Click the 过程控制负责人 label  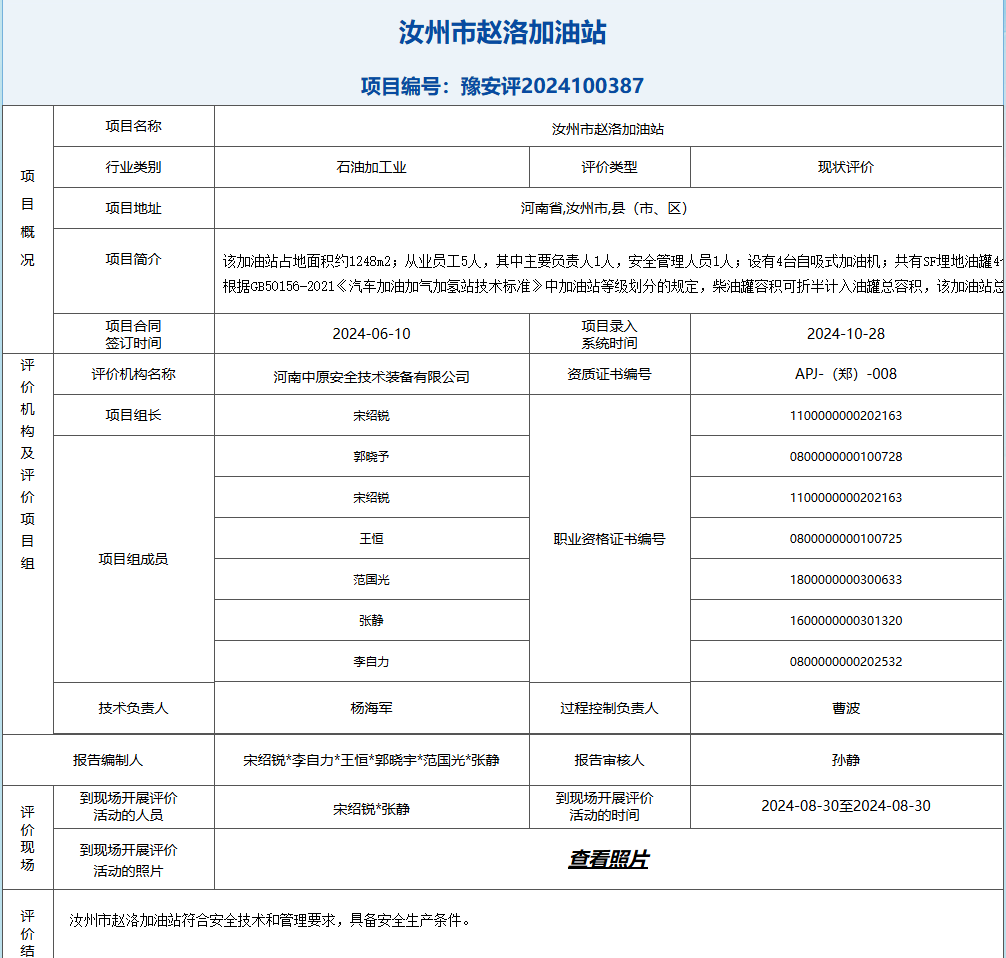(610, 708)
